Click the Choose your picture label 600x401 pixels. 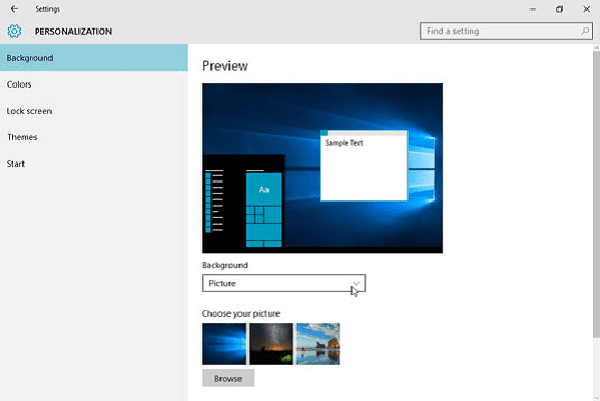pyautogui.click(x=241, y=313)
